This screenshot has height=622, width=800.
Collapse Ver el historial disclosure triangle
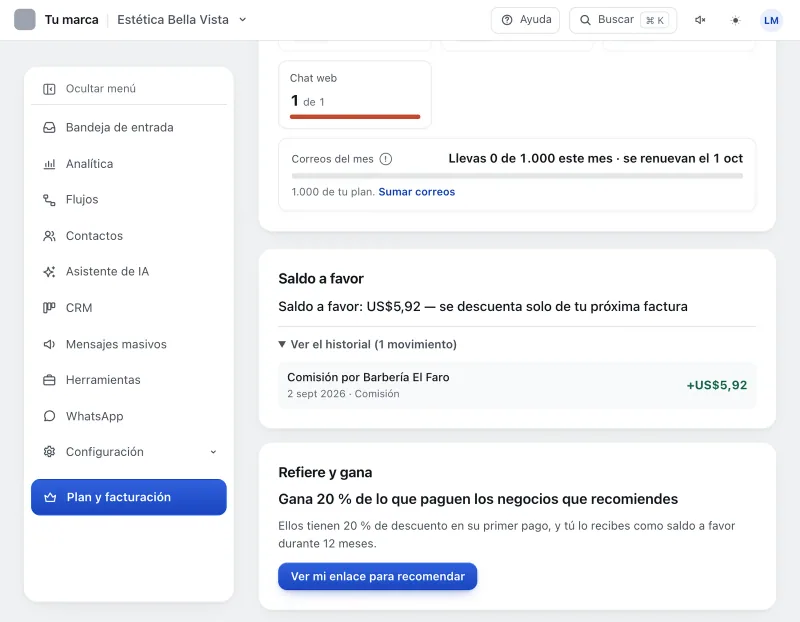coord(282,344)
